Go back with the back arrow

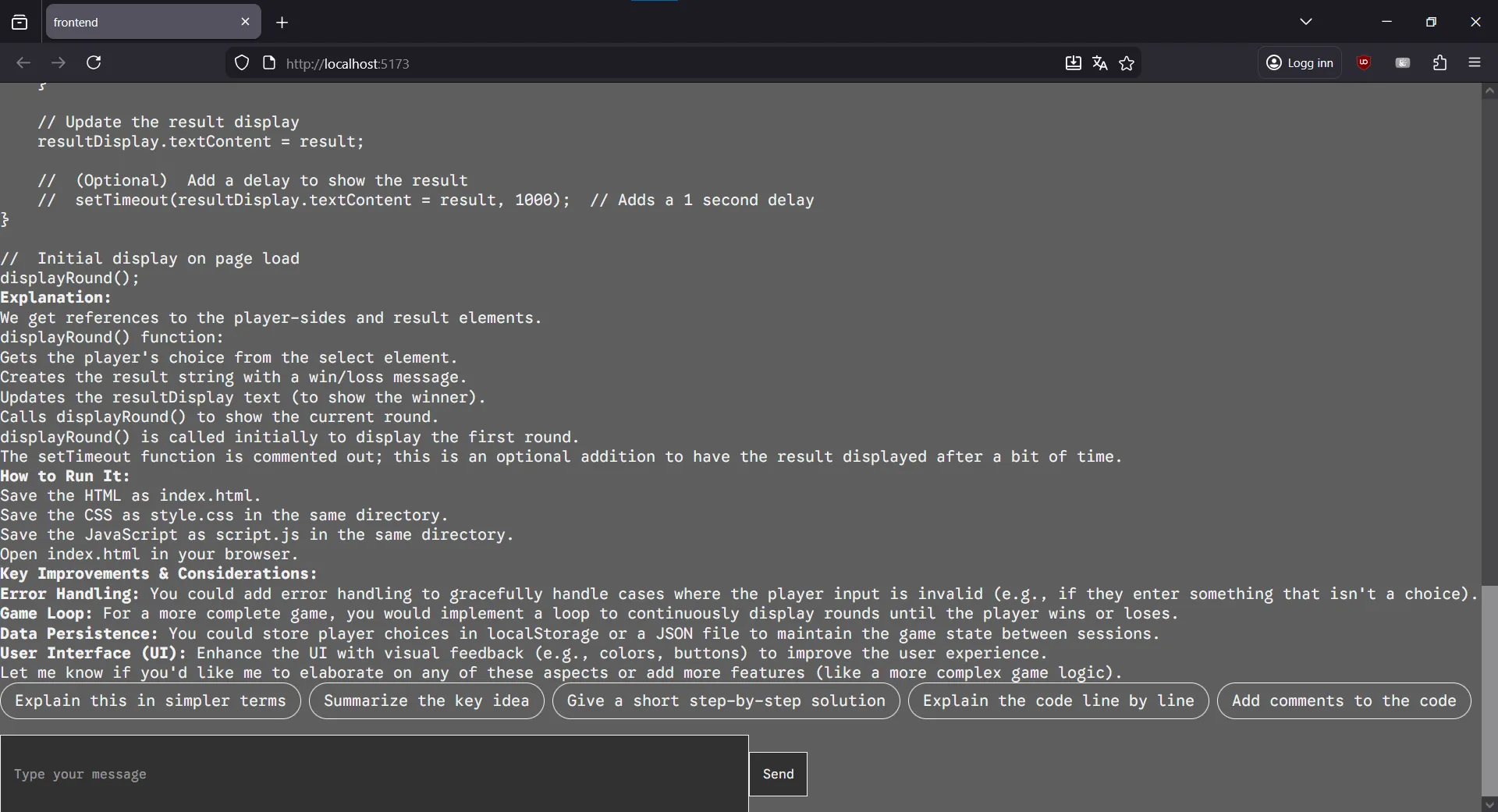pos(23,62)
